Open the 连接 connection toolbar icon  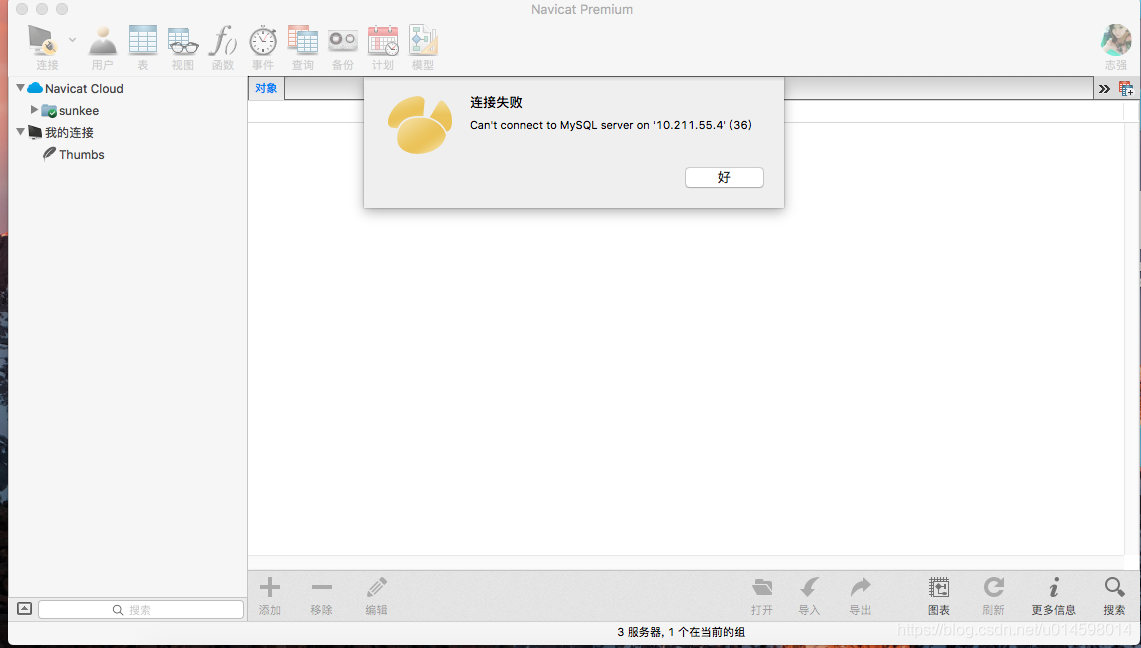[45, 41]
